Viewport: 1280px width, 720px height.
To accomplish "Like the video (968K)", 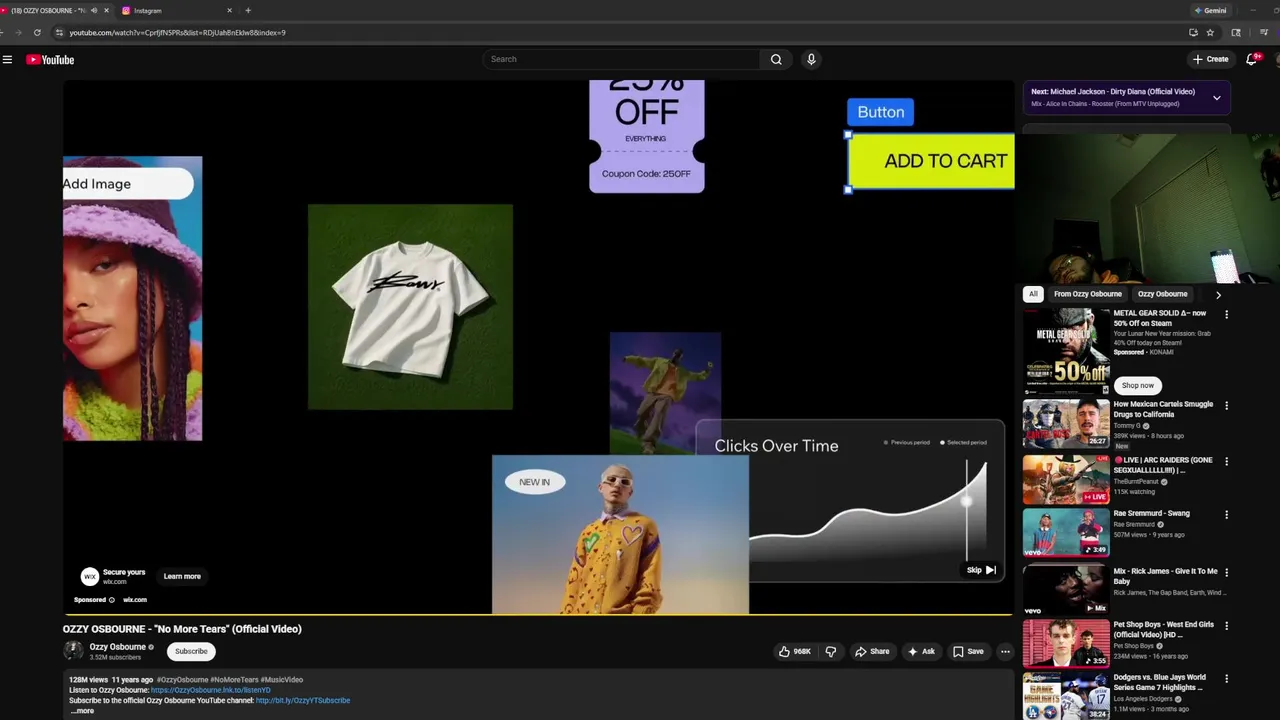I will pyautogui.click(x=795, y=651).
